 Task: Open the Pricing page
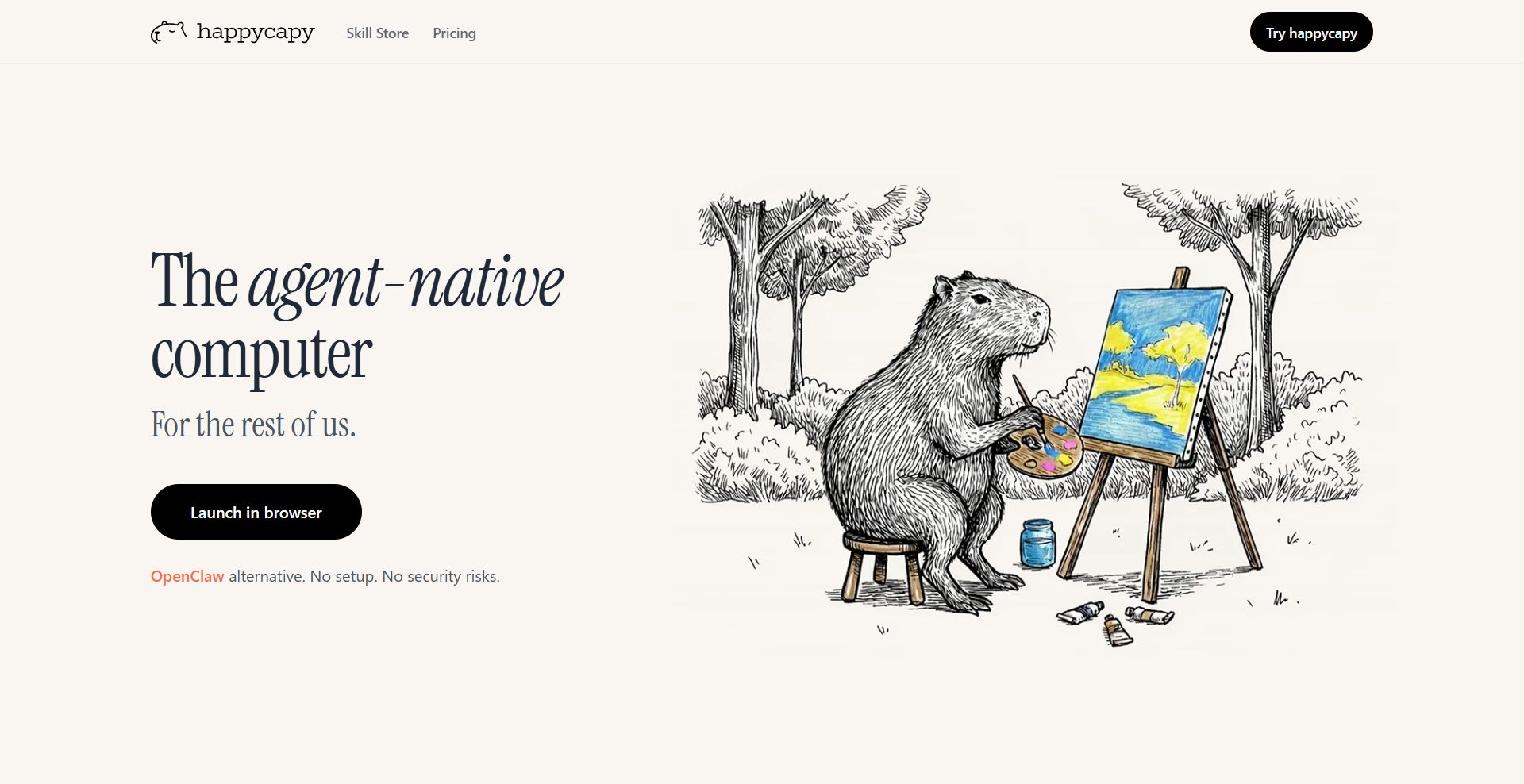pyautogui.click(x=454, y=33)
